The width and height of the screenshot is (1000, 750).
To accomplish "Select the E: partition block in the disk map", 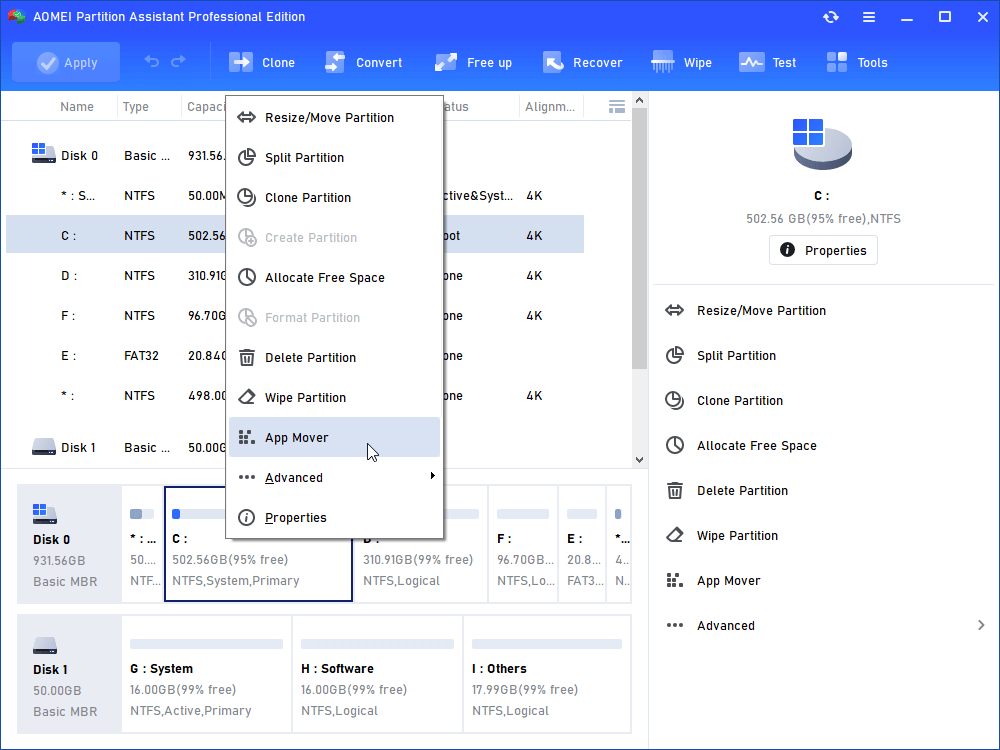I will [582, 544].
